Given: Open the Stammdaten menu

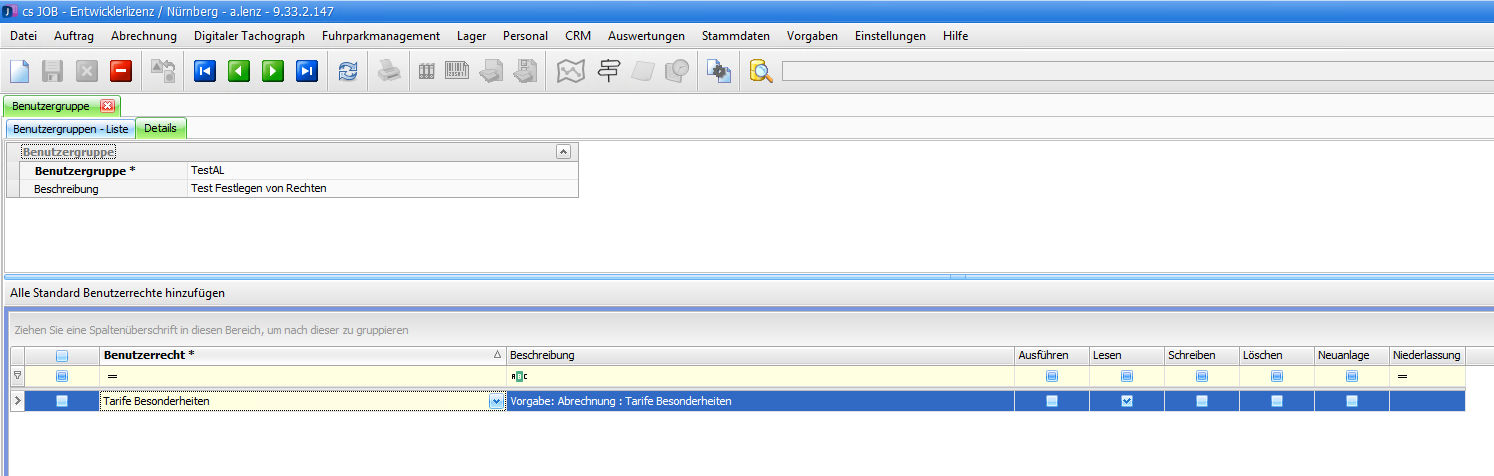Looking at the screenshot, I should 735,36.
